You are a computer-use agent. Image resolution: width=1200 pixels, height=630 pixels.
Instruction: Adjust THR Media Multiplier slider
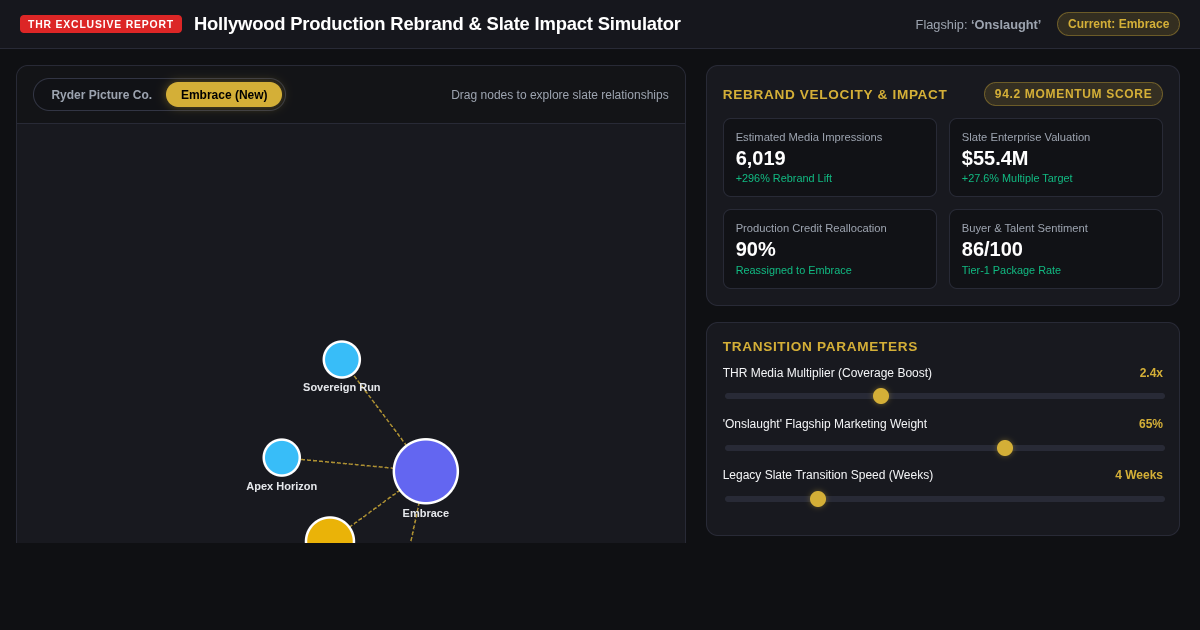[x=944, y=396]
